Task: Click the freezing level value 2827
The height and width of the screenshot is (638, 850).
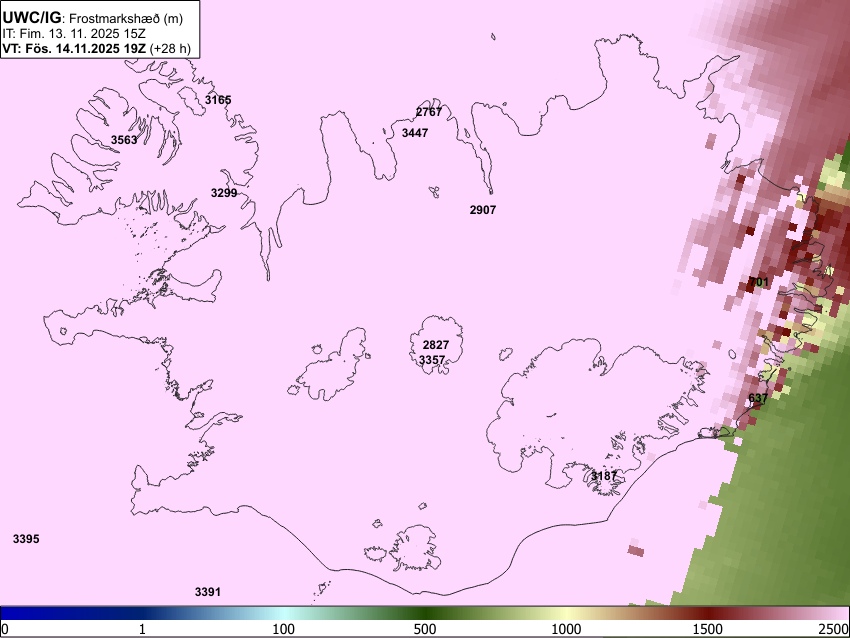Action: (x=436, y=345)
